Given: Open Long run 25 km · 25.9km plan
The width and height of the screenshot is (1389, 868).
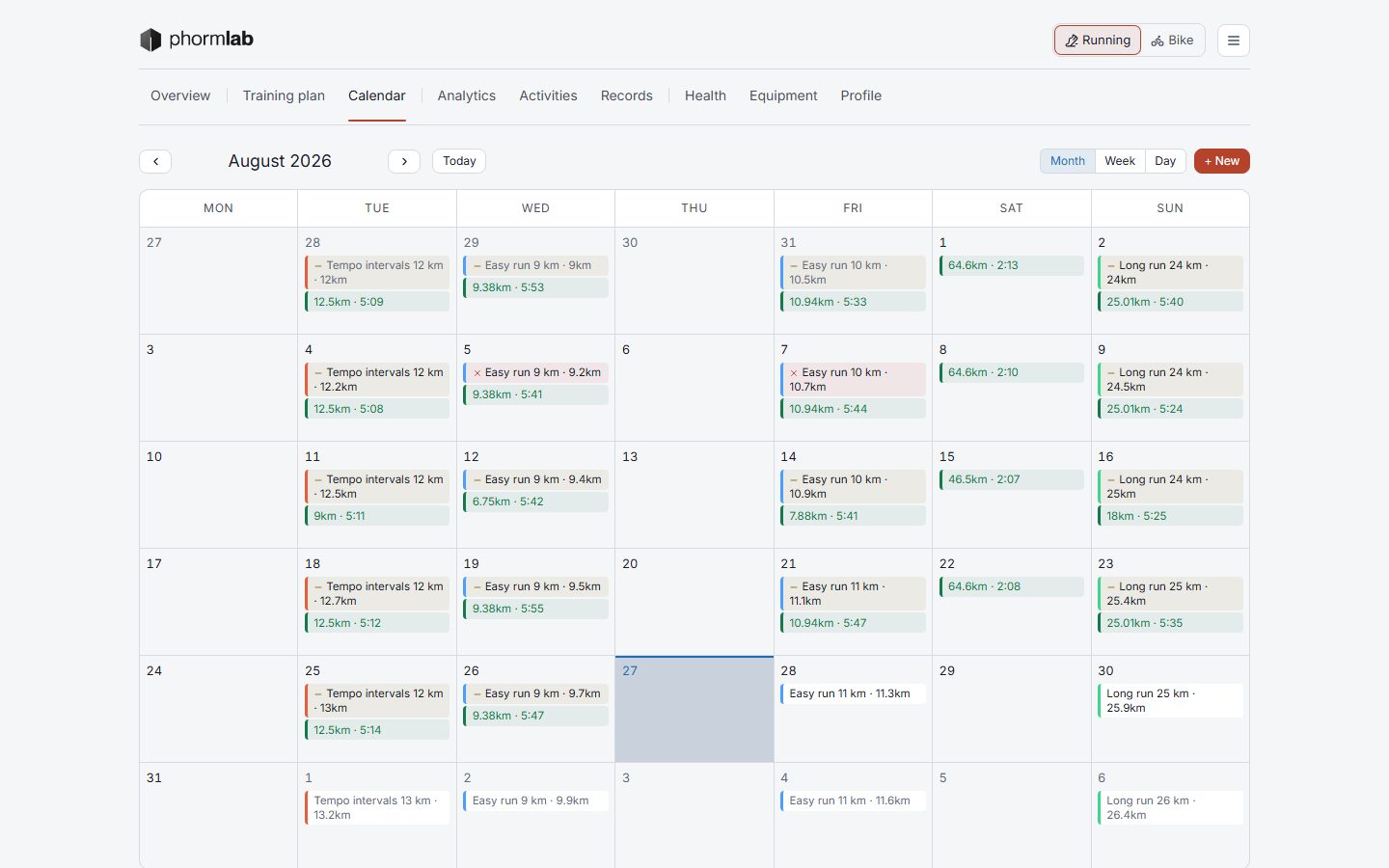Looking at the screenshot, I should click(1170, 700).
